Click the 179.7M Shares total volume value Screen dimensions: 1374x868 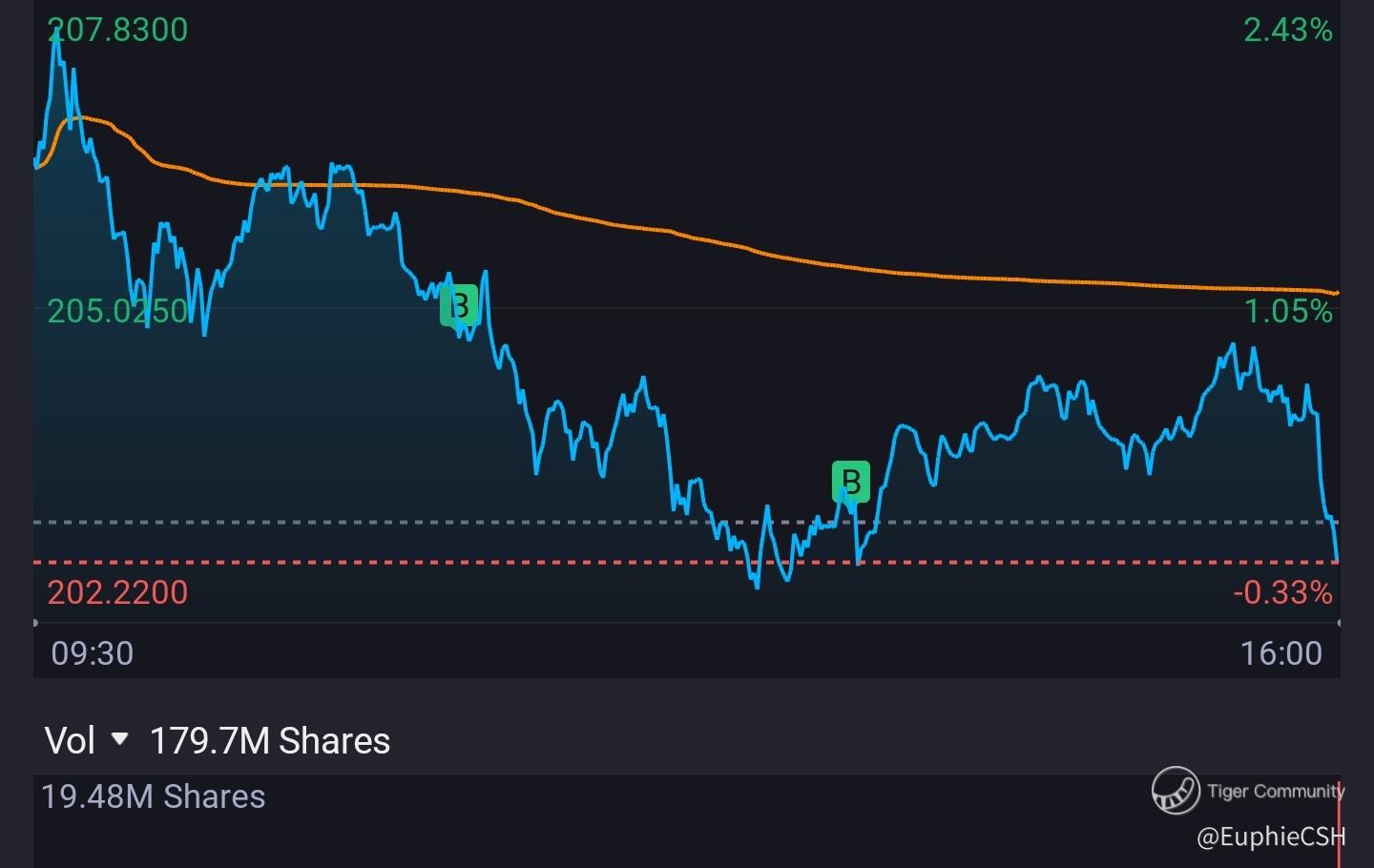270,740
